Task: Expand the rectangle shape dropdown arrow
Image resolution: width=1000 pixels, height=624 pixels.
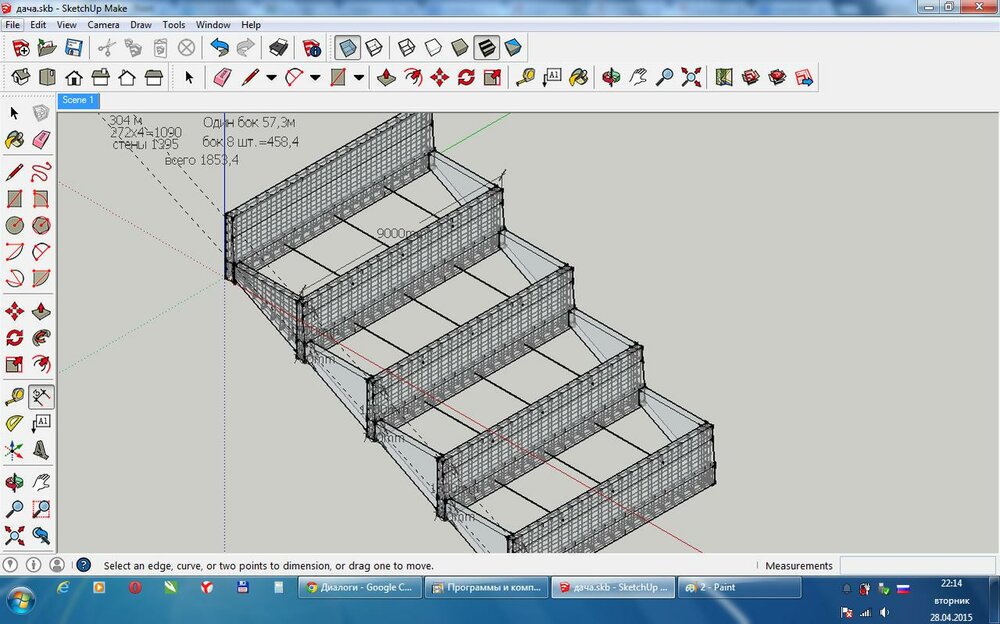Action: coord(358,77)
